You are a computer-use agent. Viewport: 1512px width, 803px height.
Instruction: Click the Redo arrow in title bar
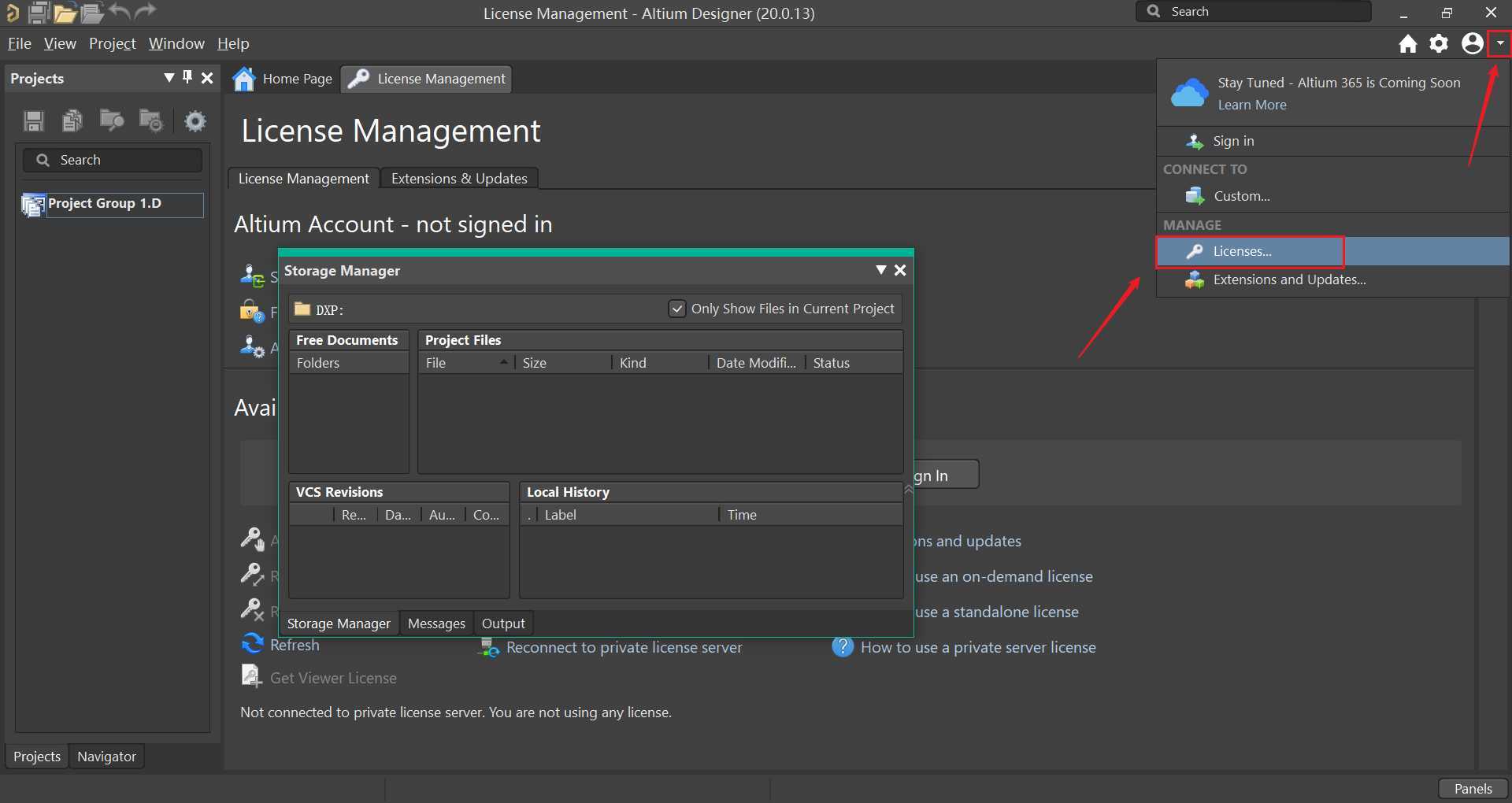tap(146, 11)
